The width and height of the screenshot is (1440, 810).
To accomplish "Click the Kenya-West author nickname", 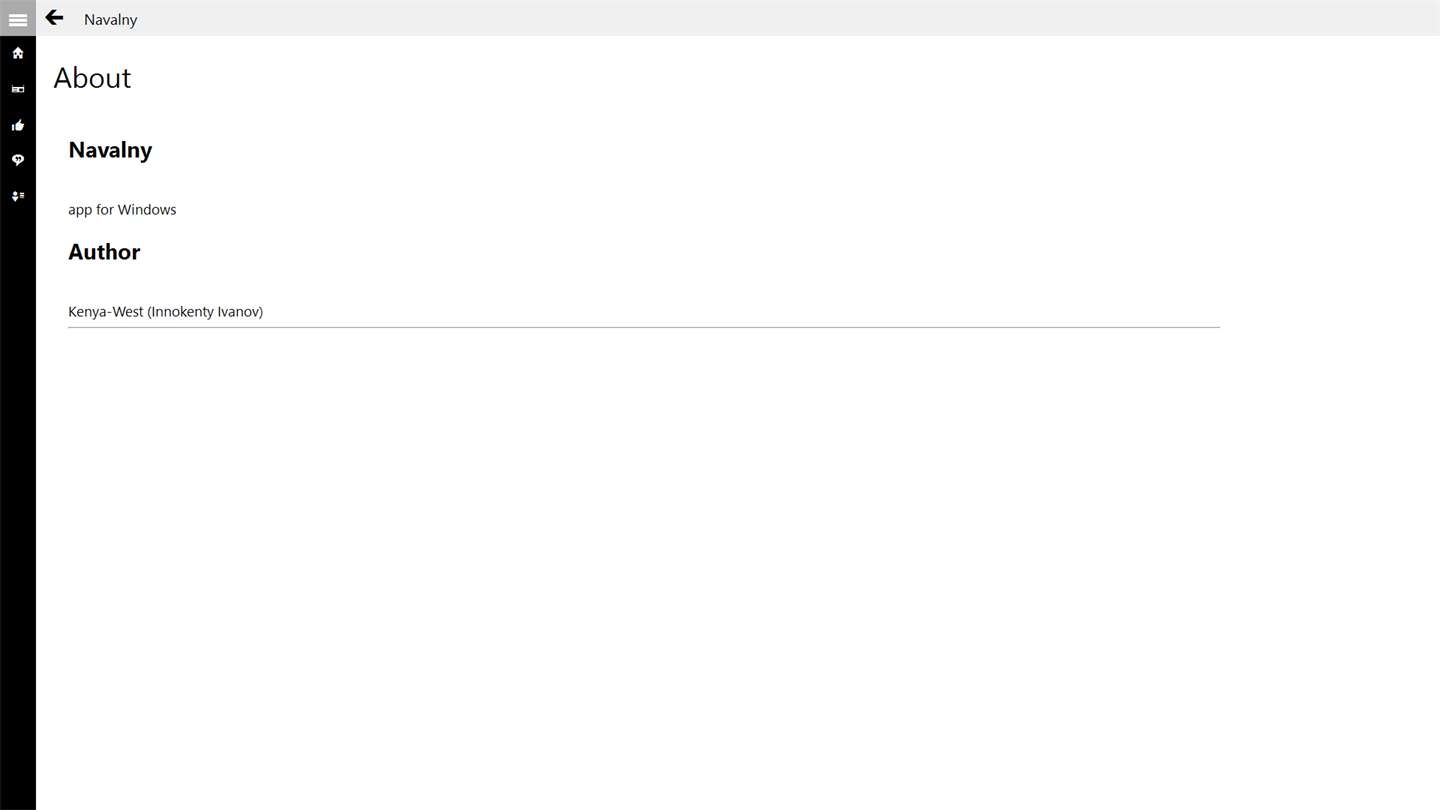I will click(x=106, y=312).
